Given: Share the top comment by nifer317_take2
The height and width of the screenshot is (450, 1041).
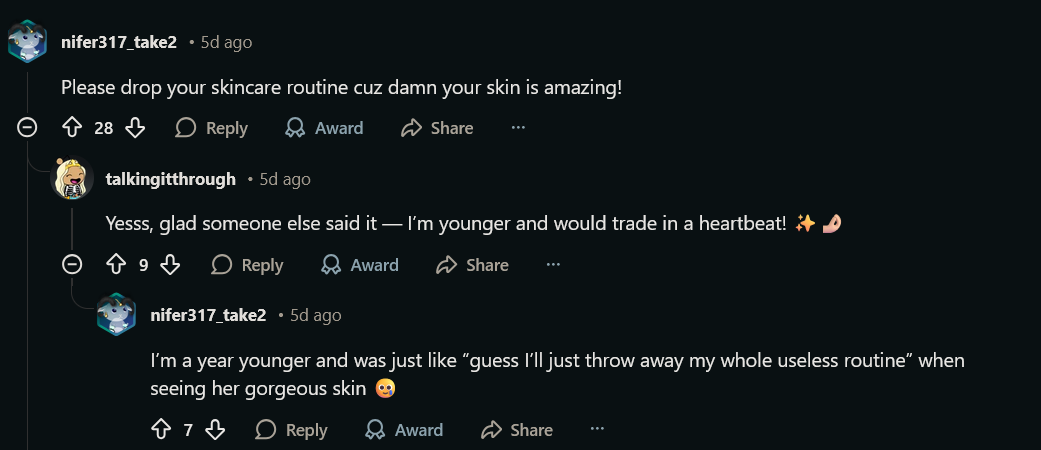Looking at the screenshot, I should point(437,128).
